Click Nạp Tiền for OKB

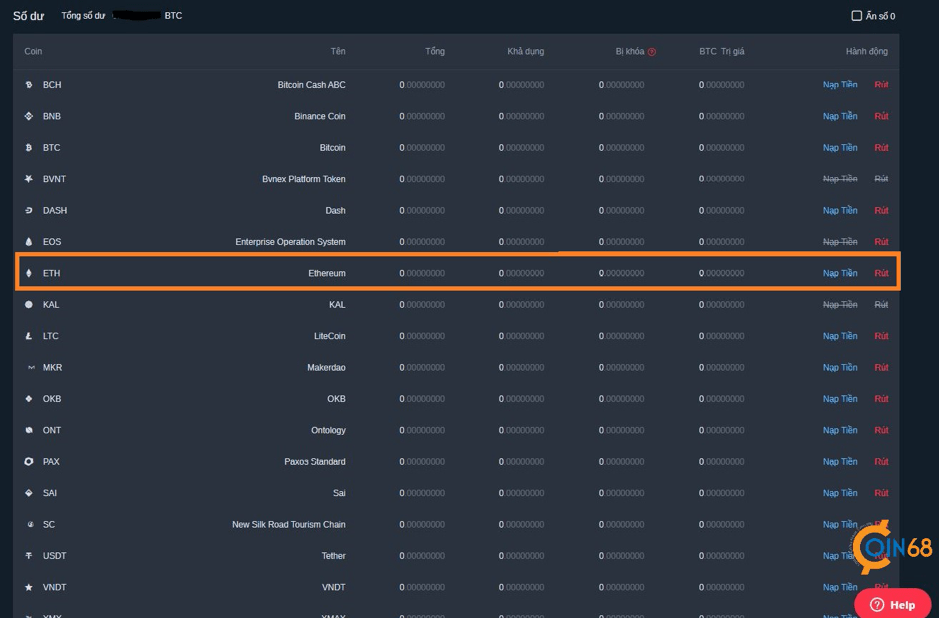(840, 398)
